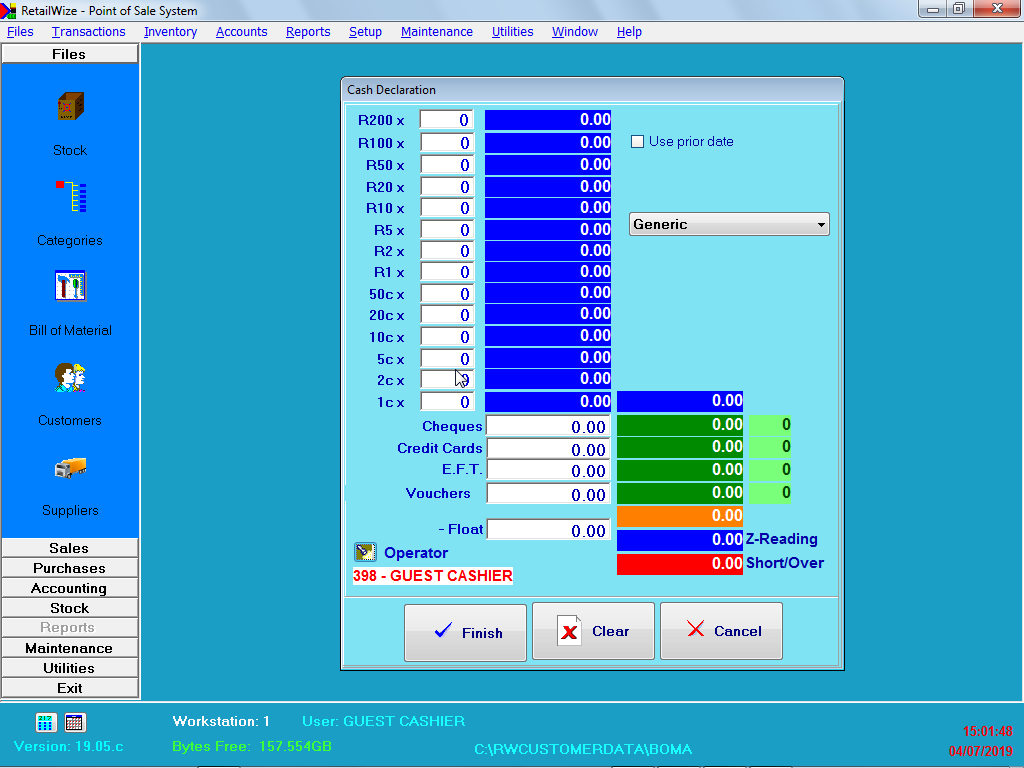Open the Categories icon in sidebar
Viewport: 1024px width, 768px height.
point(70,197)
